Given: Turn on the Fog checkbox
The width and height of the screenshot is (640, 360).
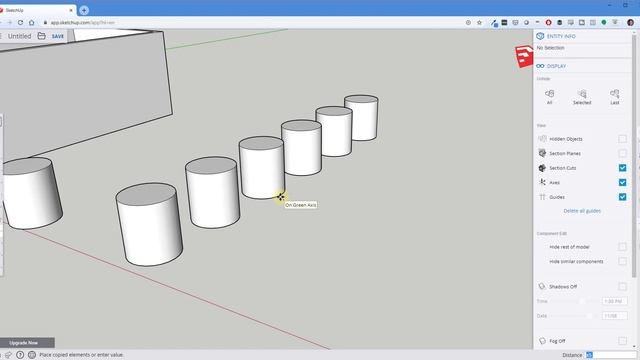Looking at the screenshot, I should click(622, 341).
